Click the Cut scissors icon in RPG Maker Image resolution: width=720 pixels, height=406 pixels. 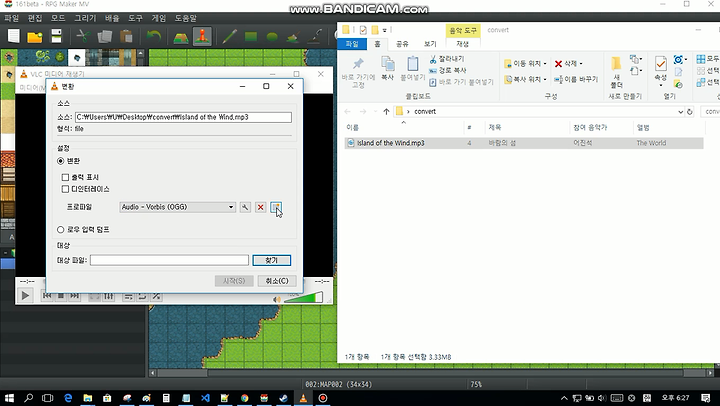[83, 36]
